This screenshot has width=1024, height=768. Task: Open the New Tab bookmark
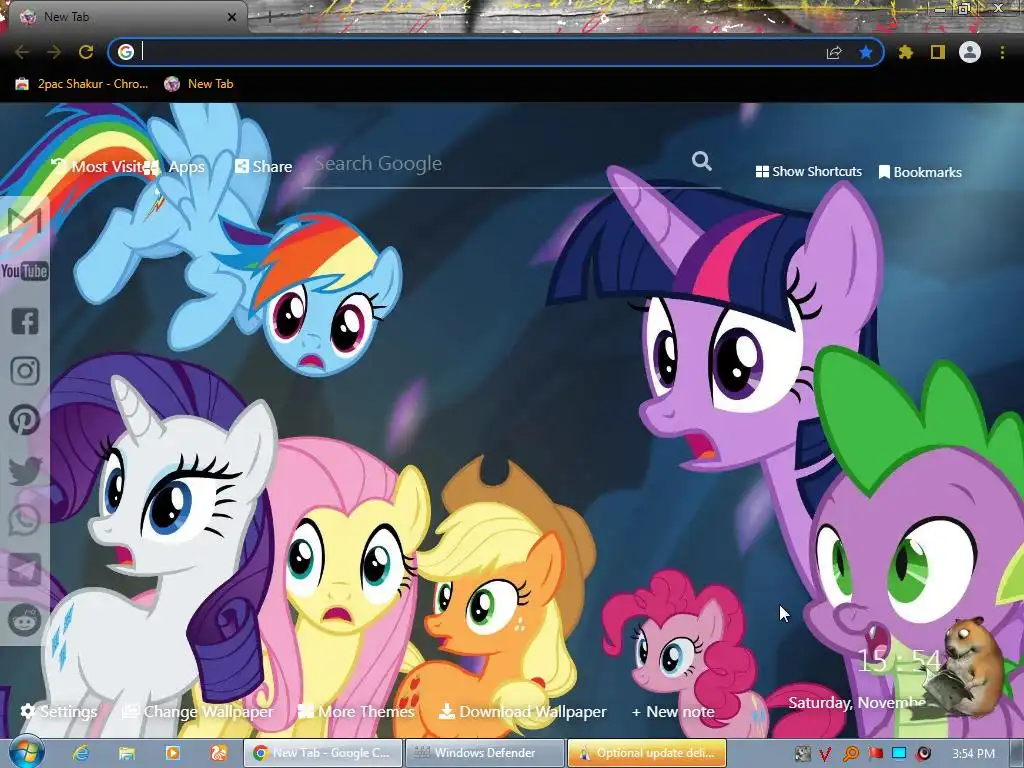click(199, 84)
